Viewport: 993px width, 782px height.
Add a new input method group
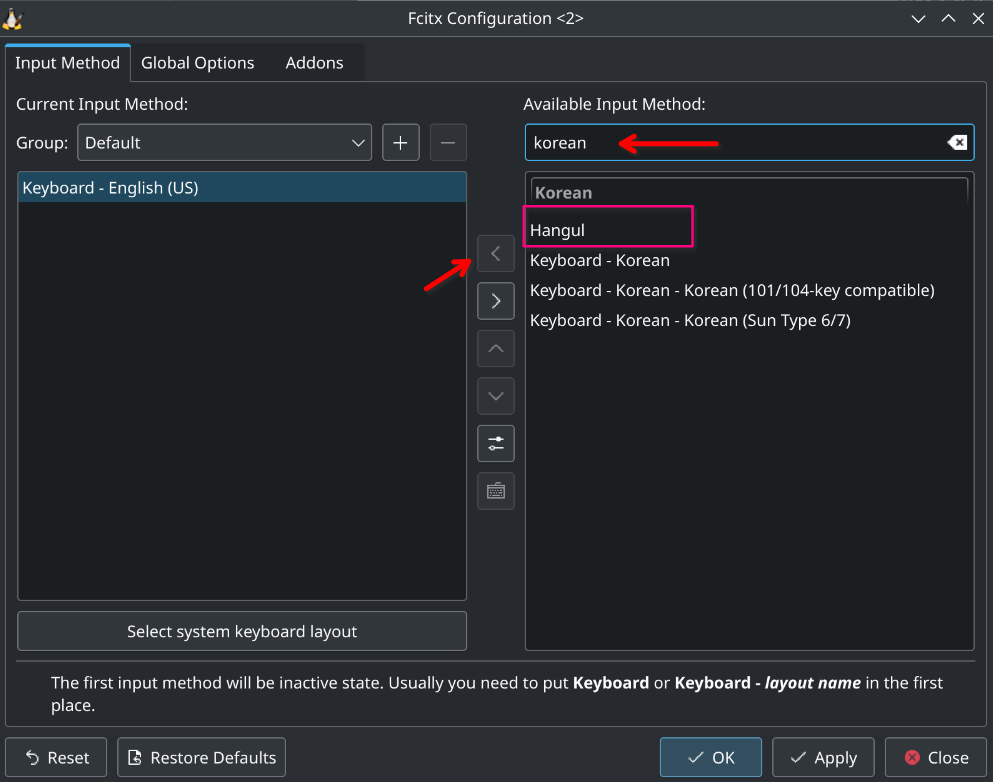[400, 142]
